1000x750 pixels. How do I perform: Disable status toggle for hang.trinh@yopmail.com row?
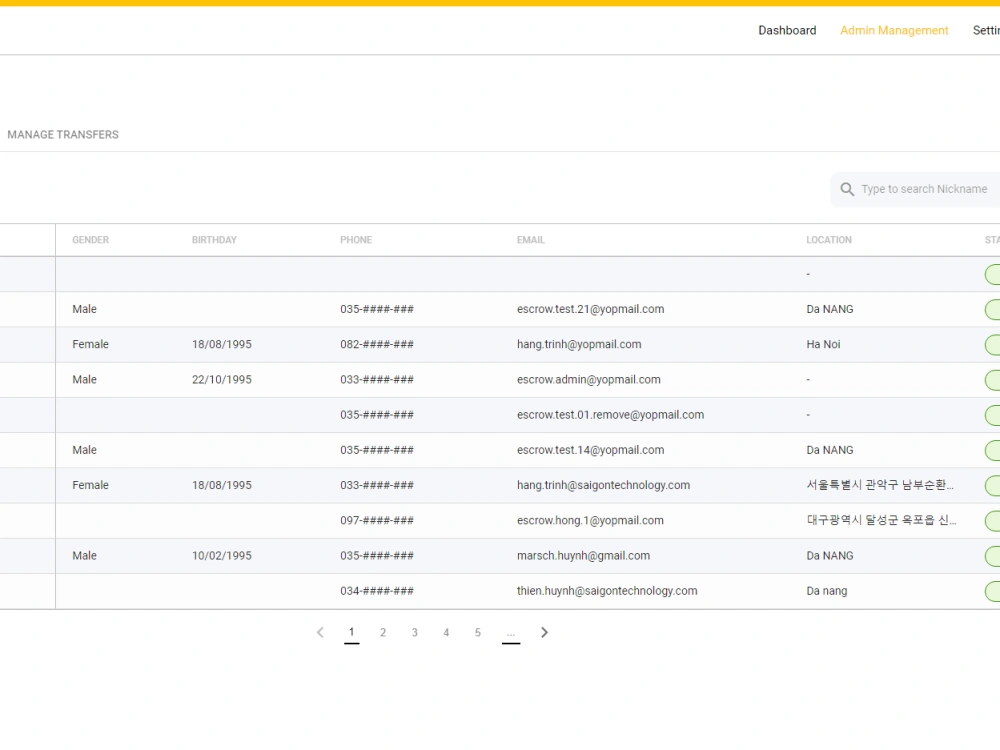click(x=993, y=344)
